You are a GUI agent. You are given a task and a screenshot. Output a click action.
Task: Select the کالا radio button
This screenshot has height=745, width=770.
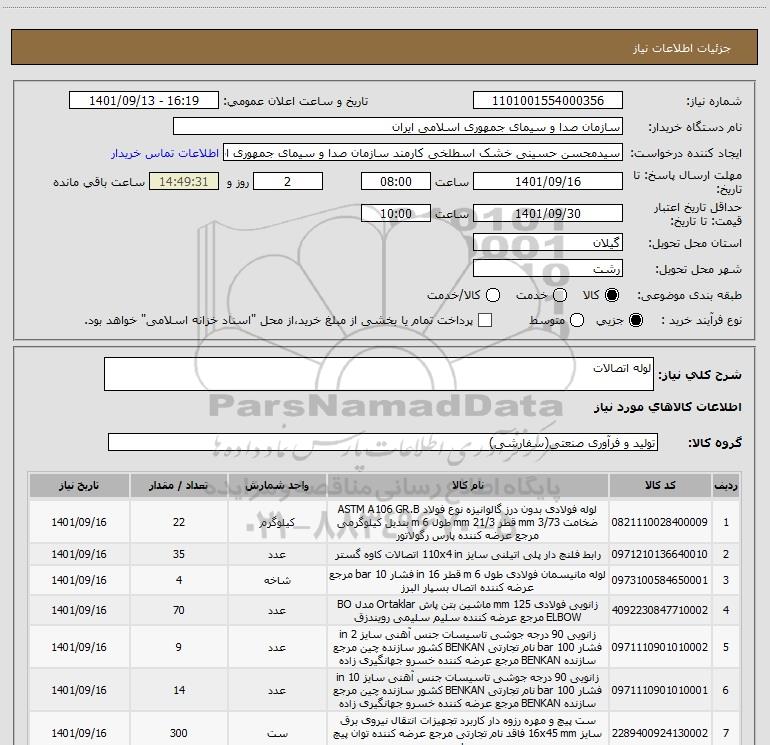pyautogui.click(x=611, y=295)
